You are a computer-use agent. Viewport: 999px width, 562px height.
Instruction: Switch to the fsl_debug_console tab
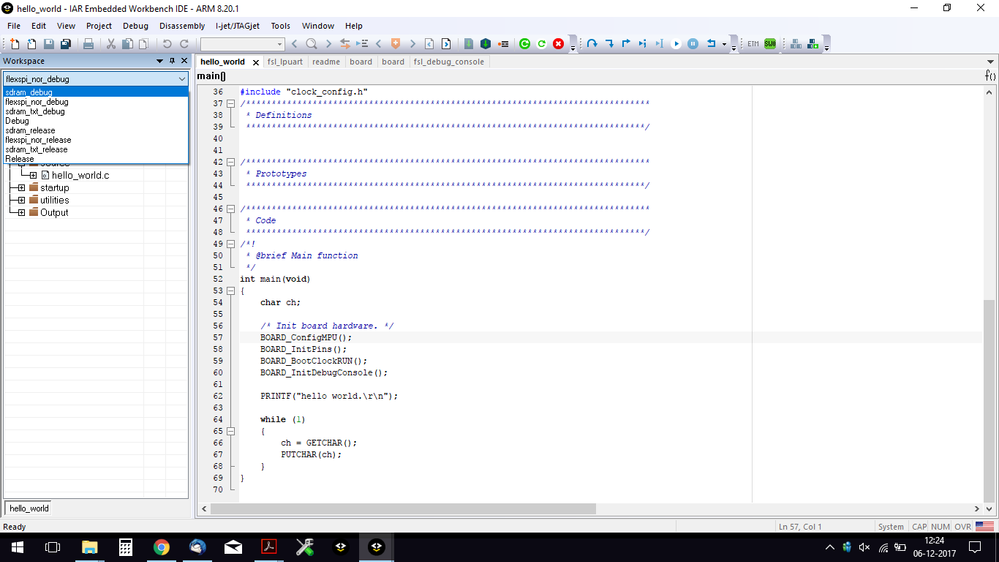[x=449, y=62]
